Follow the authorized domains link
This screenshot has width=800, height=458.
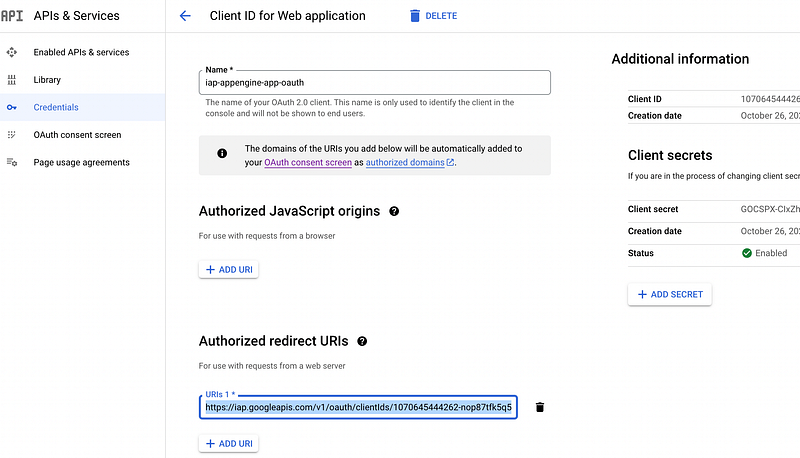[x=405, y=162]
